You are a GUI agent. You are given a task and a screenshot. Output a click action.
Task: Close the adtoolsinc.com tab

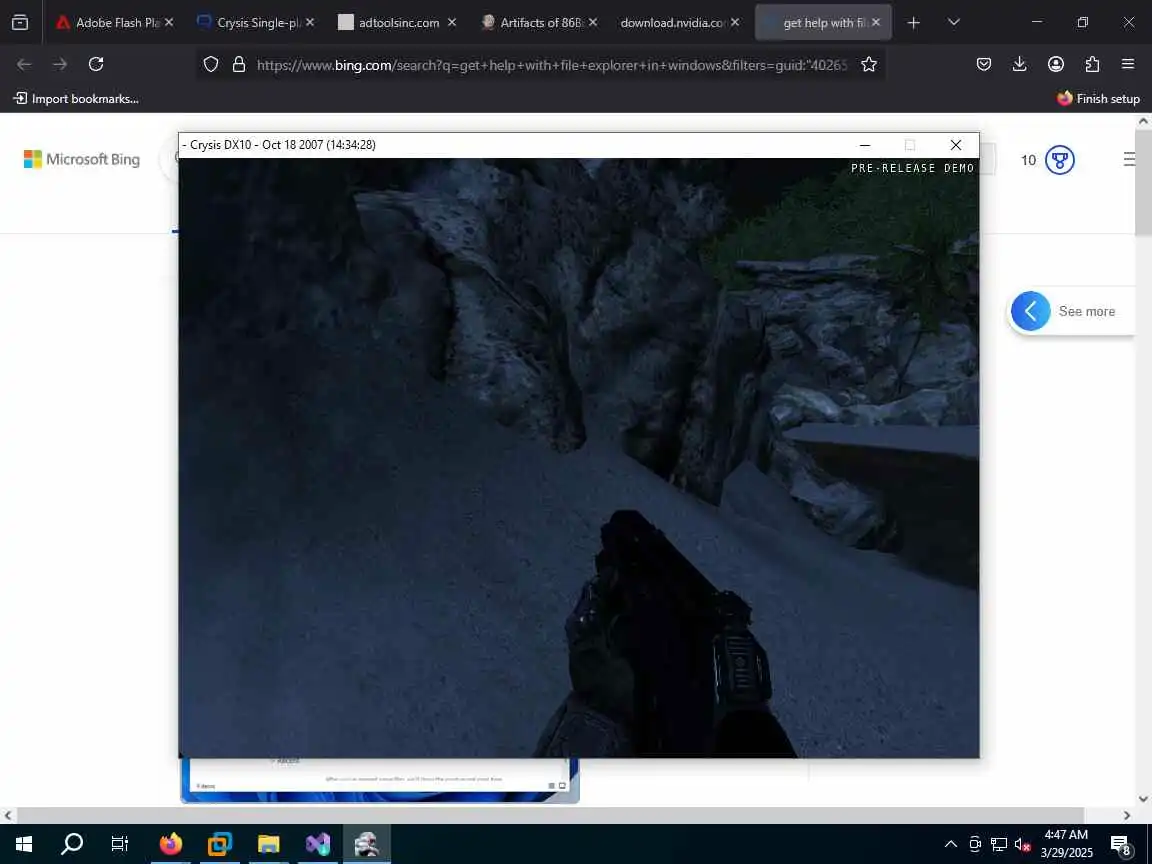(452, 23)
